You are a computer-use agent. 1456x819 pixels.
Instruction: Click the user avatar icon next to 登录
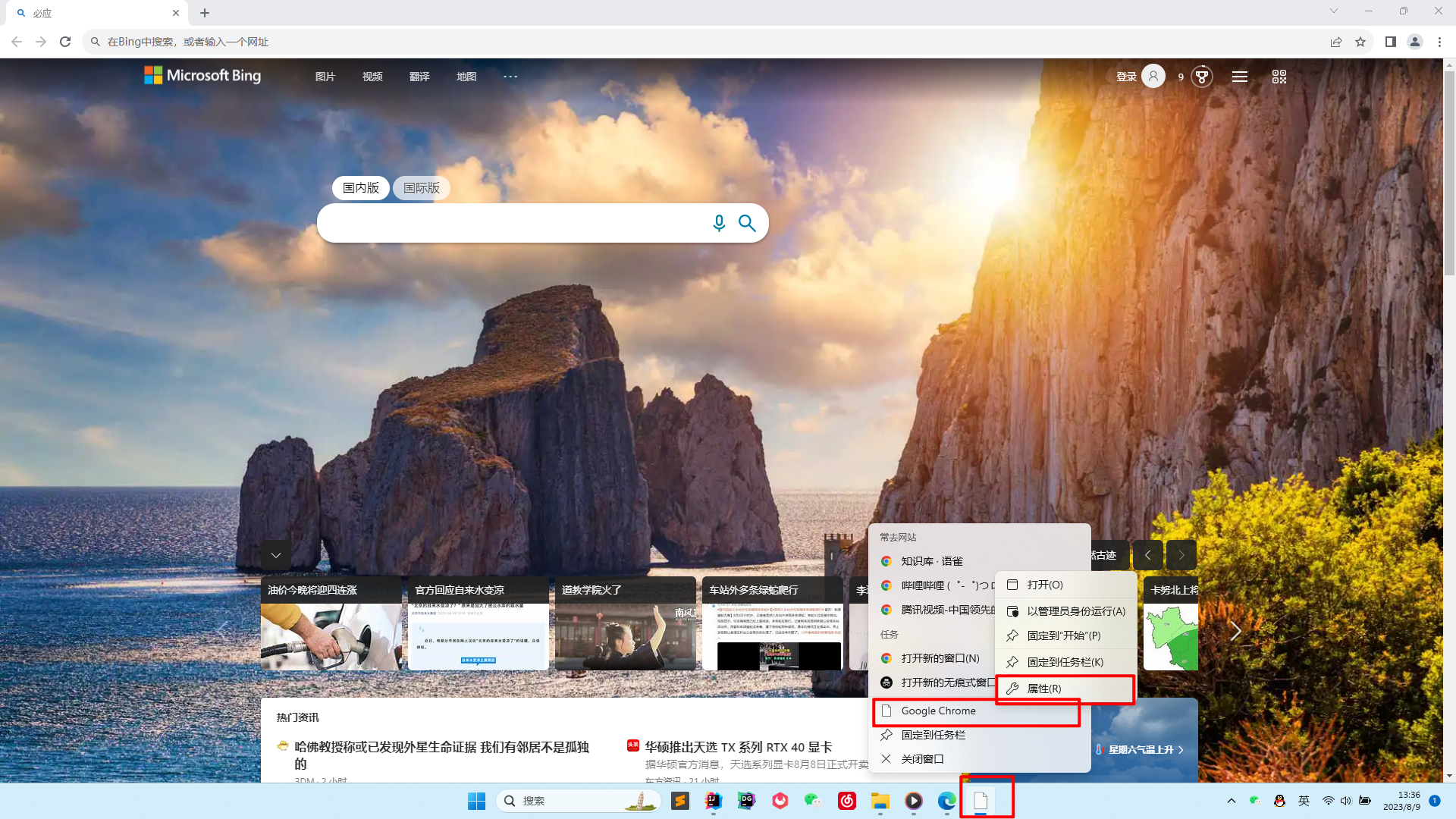(1153, 76)
